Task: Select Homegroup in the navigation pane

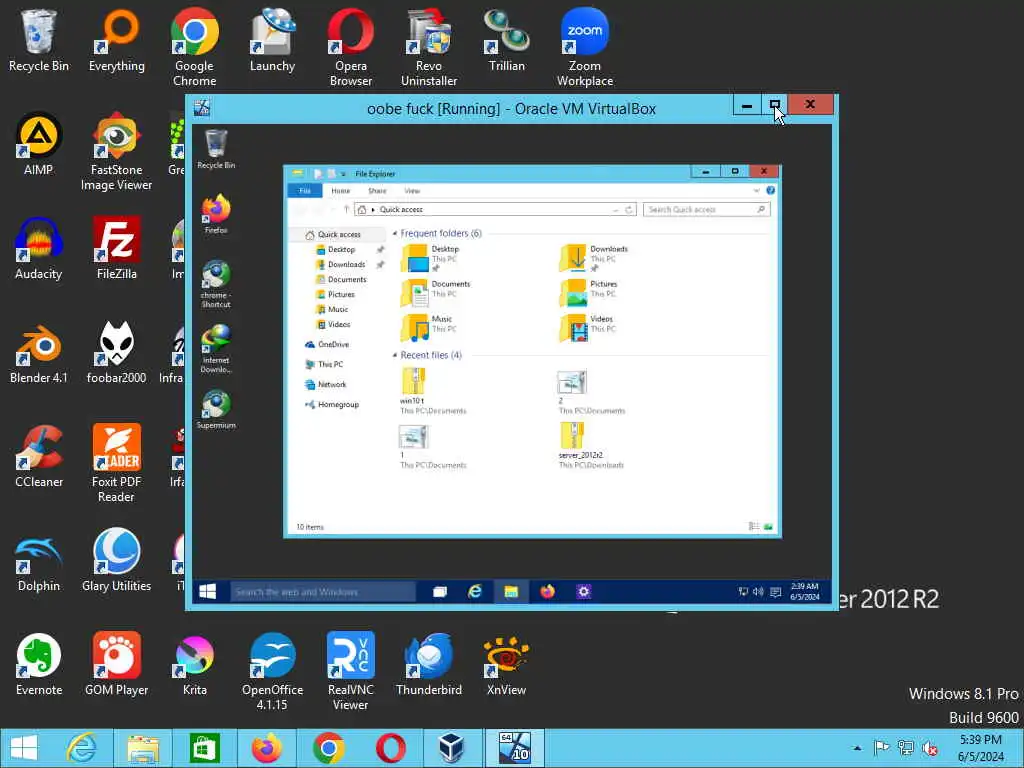Action: click(x=332, y=405)
